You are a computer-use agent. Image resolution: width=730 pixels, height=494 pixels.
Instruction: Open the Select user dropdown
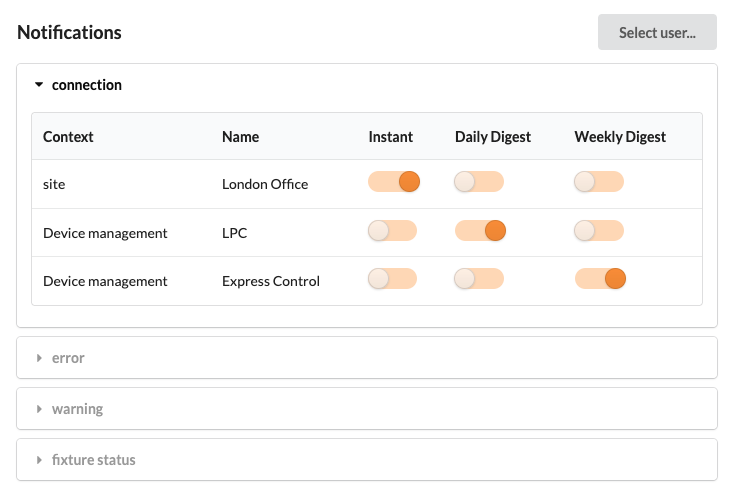[657, 32]
